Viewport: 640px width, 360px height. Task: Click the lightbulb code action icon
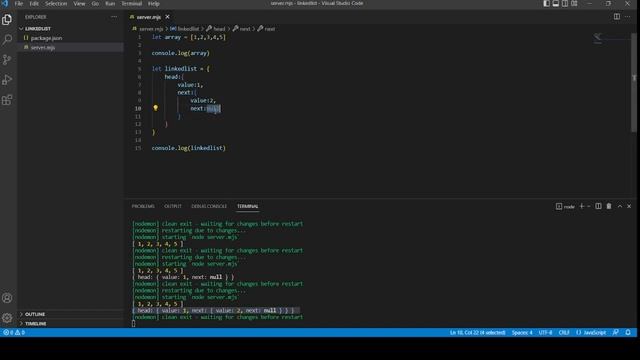pos(156,108)
